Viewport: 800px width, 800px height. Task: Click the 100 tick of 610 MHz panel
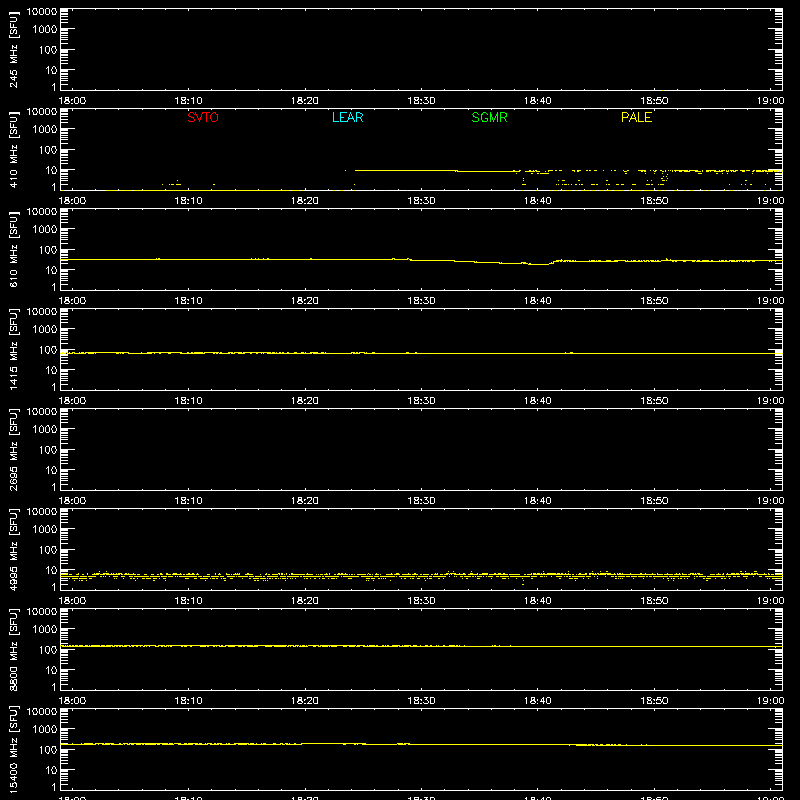point(48,249)
